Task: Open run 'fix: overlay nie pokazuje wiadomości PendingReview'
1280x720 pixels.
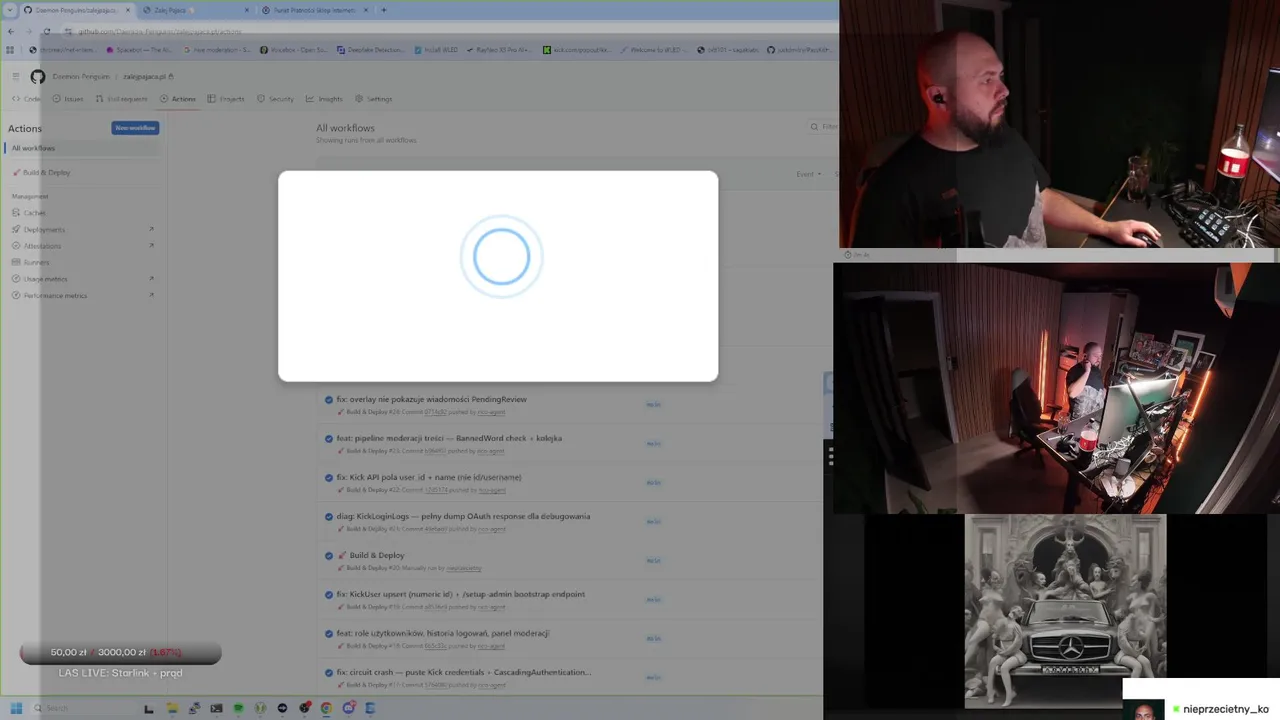Action: click(431, 399)
